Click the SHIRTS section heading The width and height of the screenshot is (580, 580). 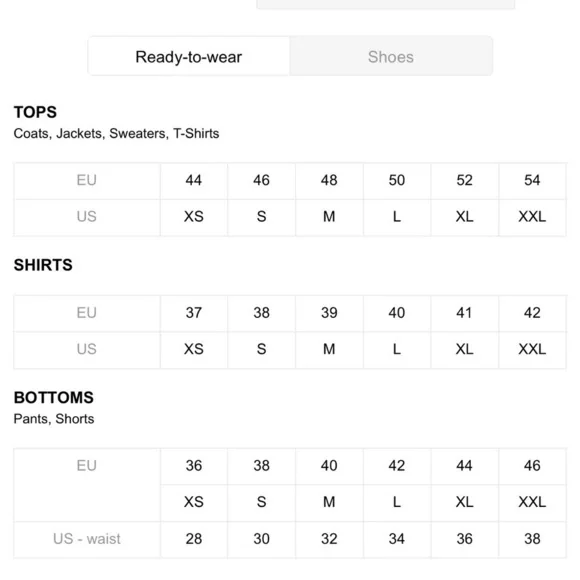(x=43, y=265)
